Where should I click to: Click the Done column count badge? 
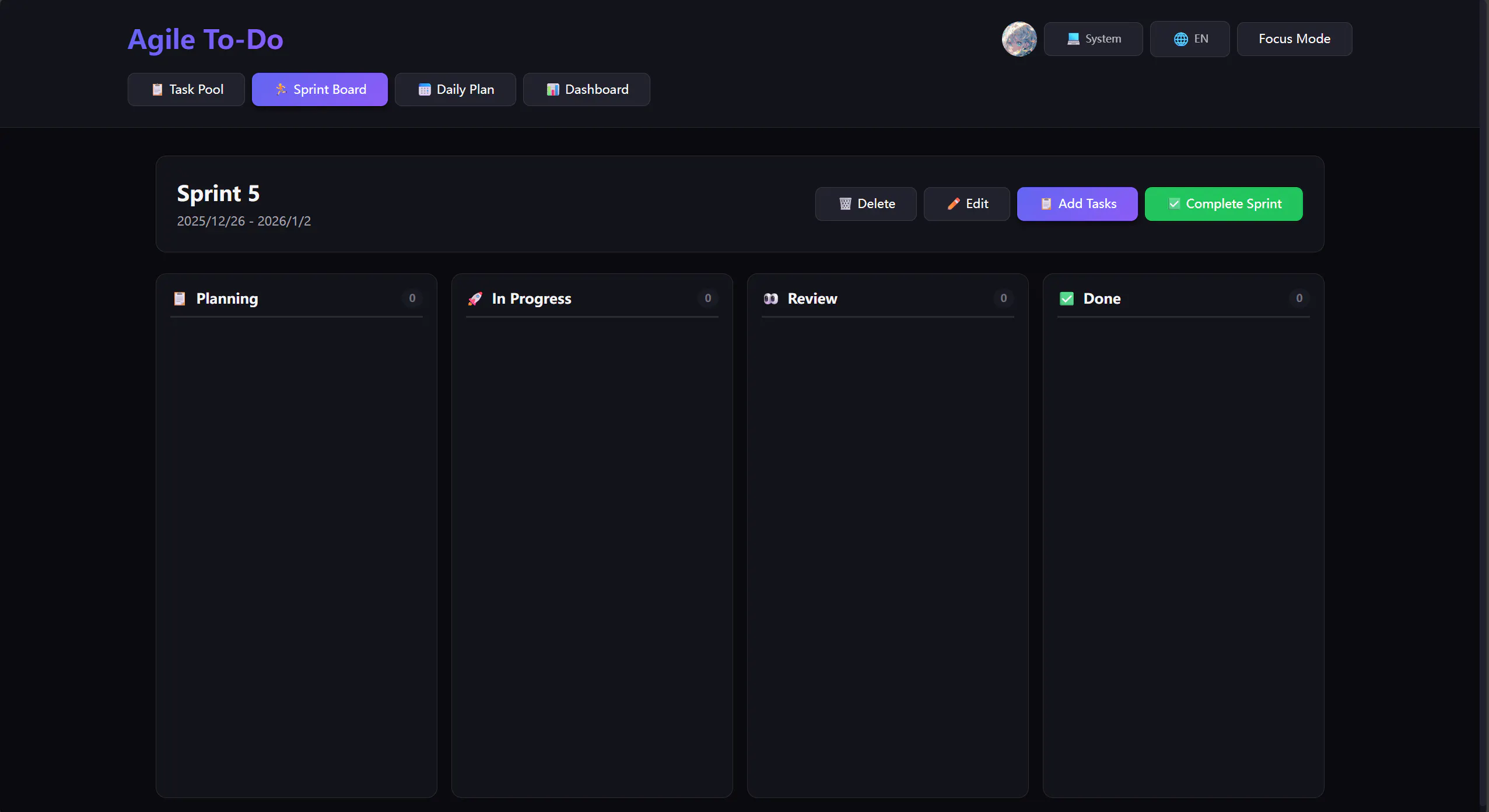(x=1299, y=298)
